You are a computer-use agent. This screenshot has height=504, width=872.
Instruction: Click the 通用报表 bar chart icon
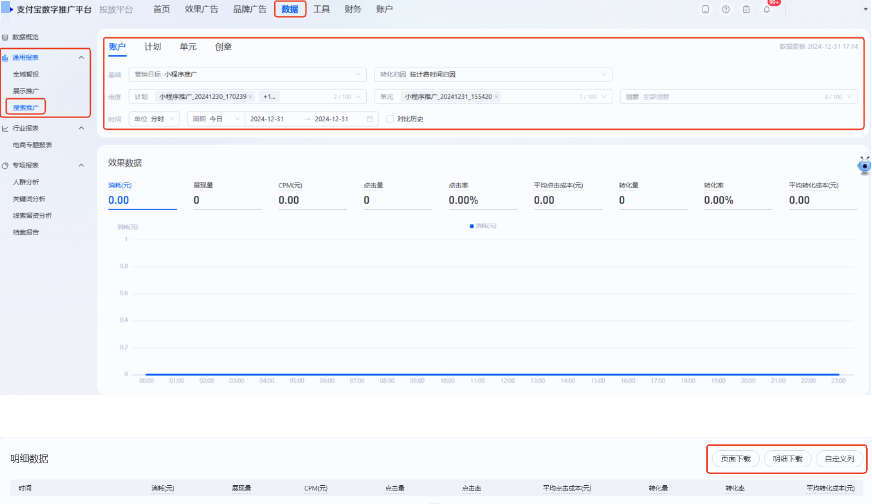click(5, 58)
